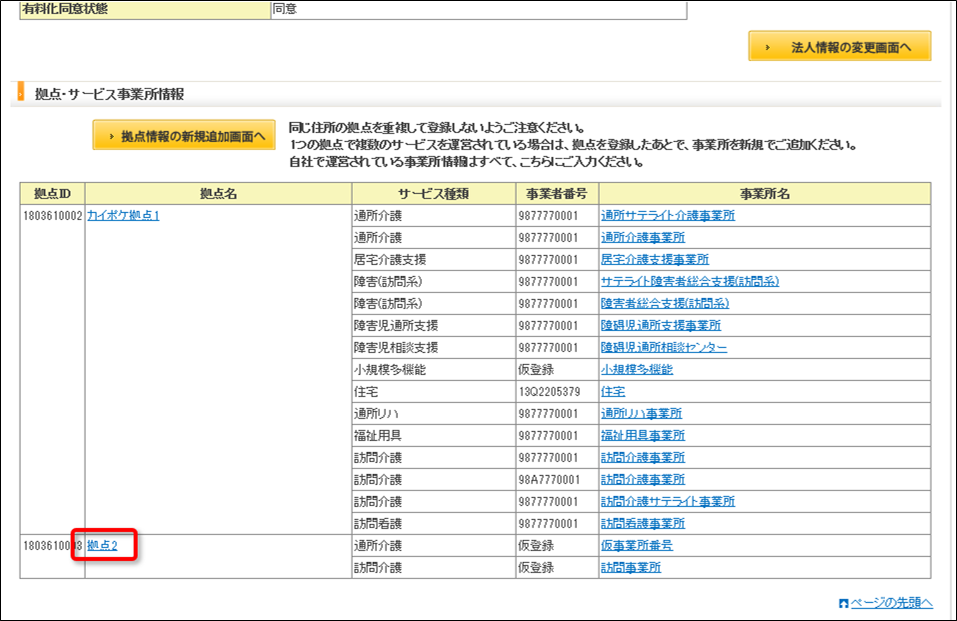Click the 同意 status value
The height and width of the screenshot is (621, 957).
tap(285, 9)
